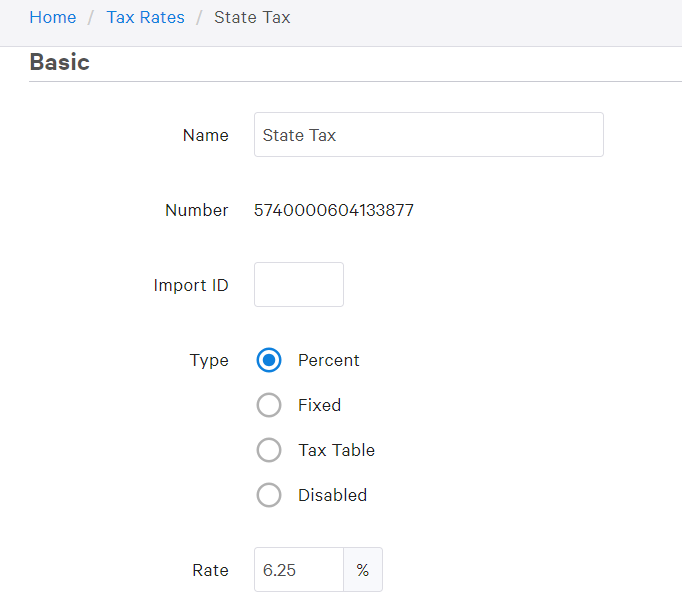The height and width of the screenshot is (607, 682).
Task: Focus the Name input containing State Tax
Action: [x=428, y=135]
